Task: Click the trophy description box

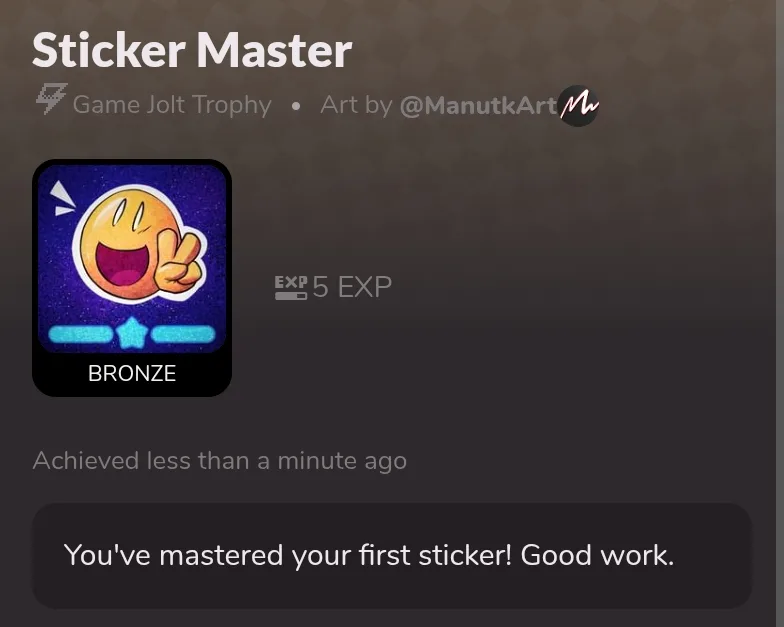Action: click(392, 556)
